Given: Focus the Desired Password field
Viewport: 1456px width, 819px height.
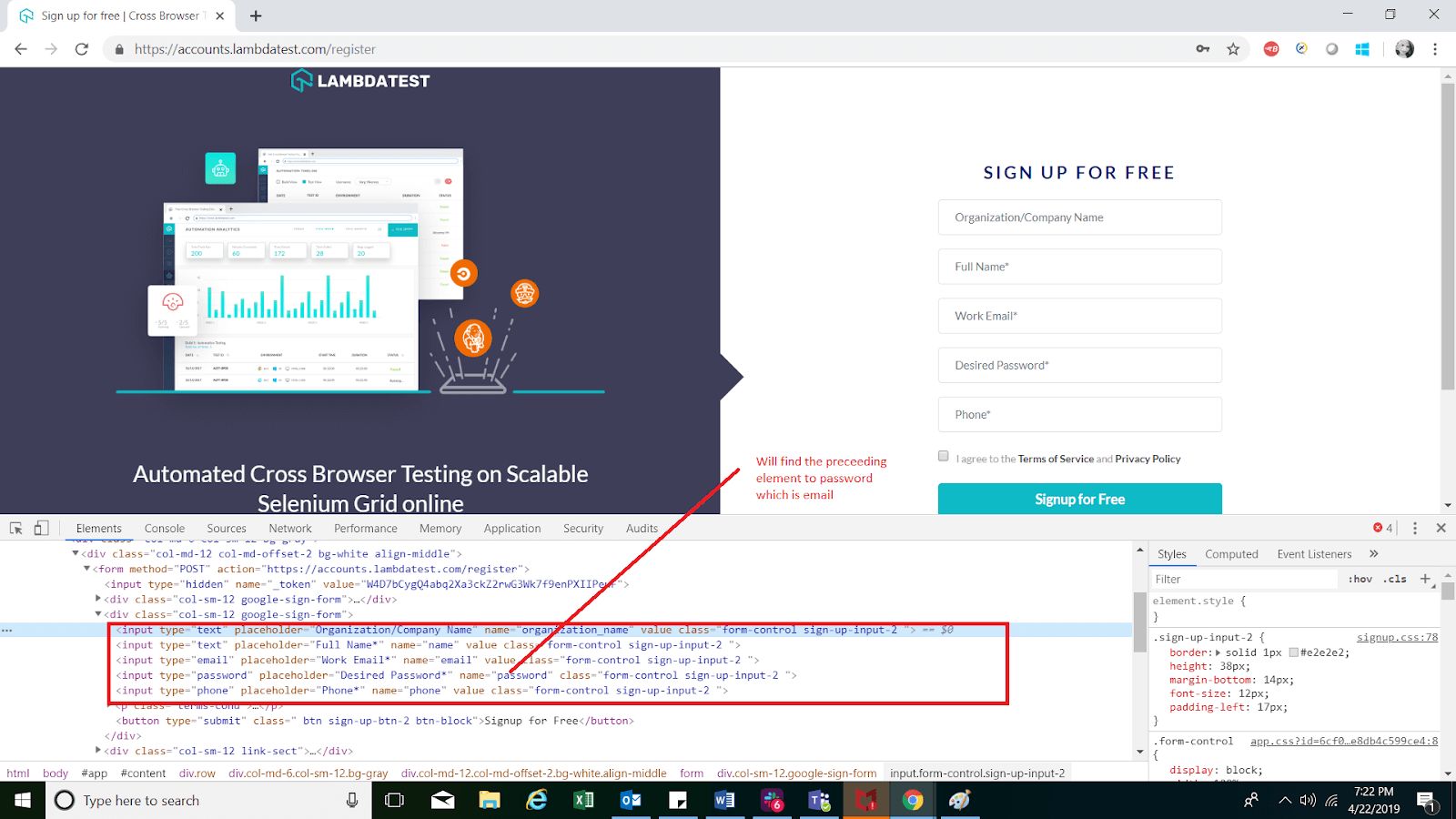Looking at the screenshot, I should click(x=1080, y=365).
